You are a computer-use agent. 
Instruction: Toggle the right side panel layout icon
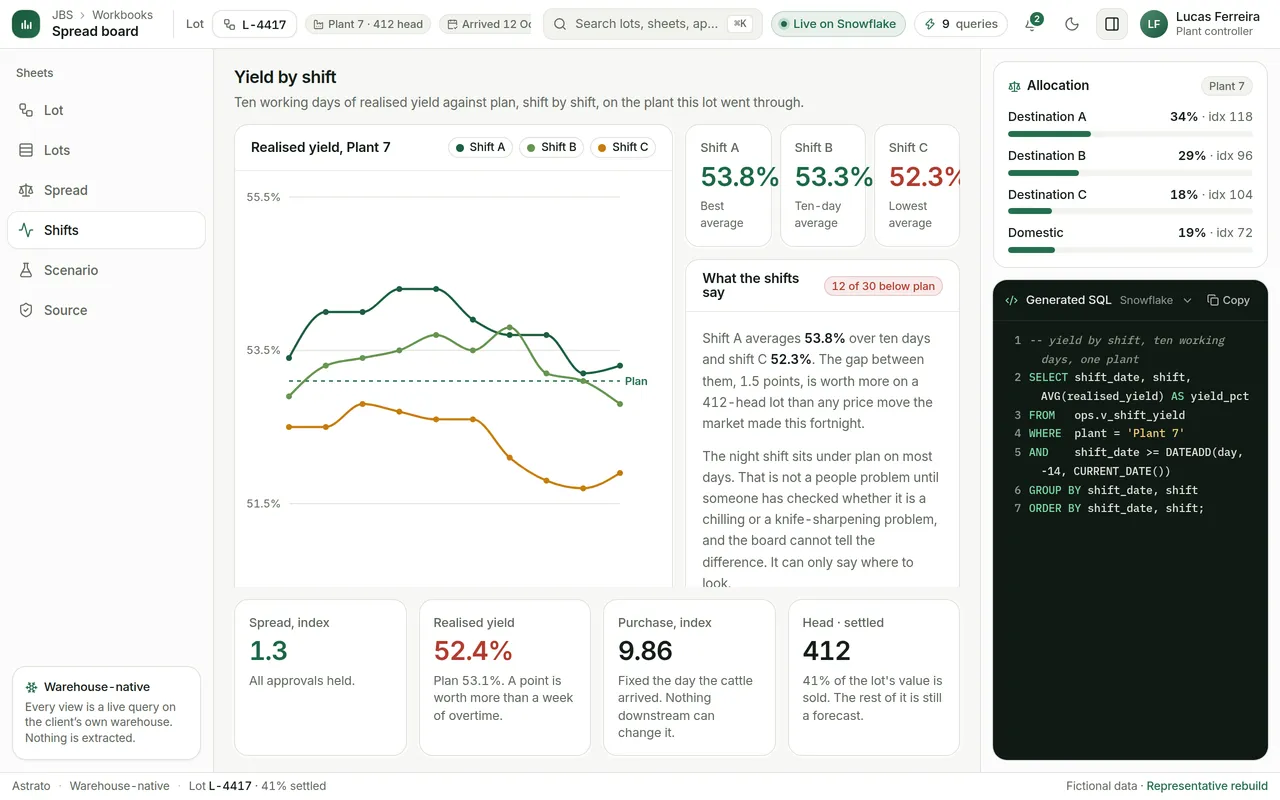tap(1111, 24)
